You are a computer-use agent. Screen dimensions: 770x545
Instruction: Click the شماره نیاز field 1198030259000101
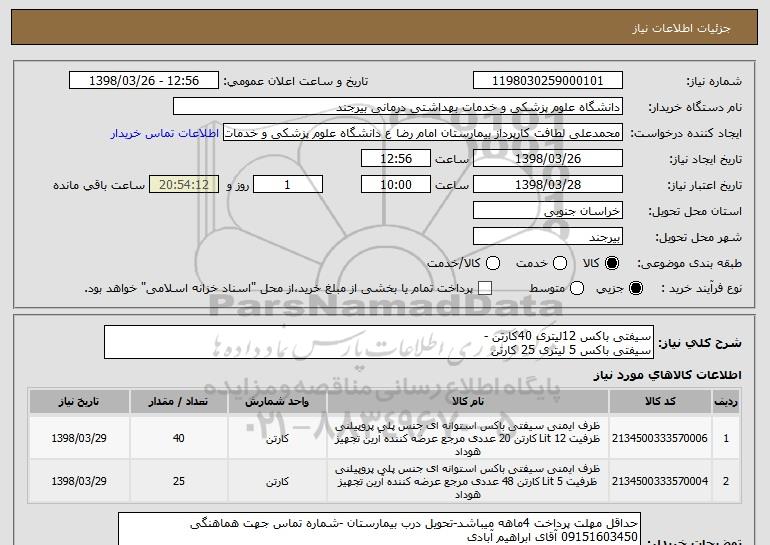(x=548, y=81)
